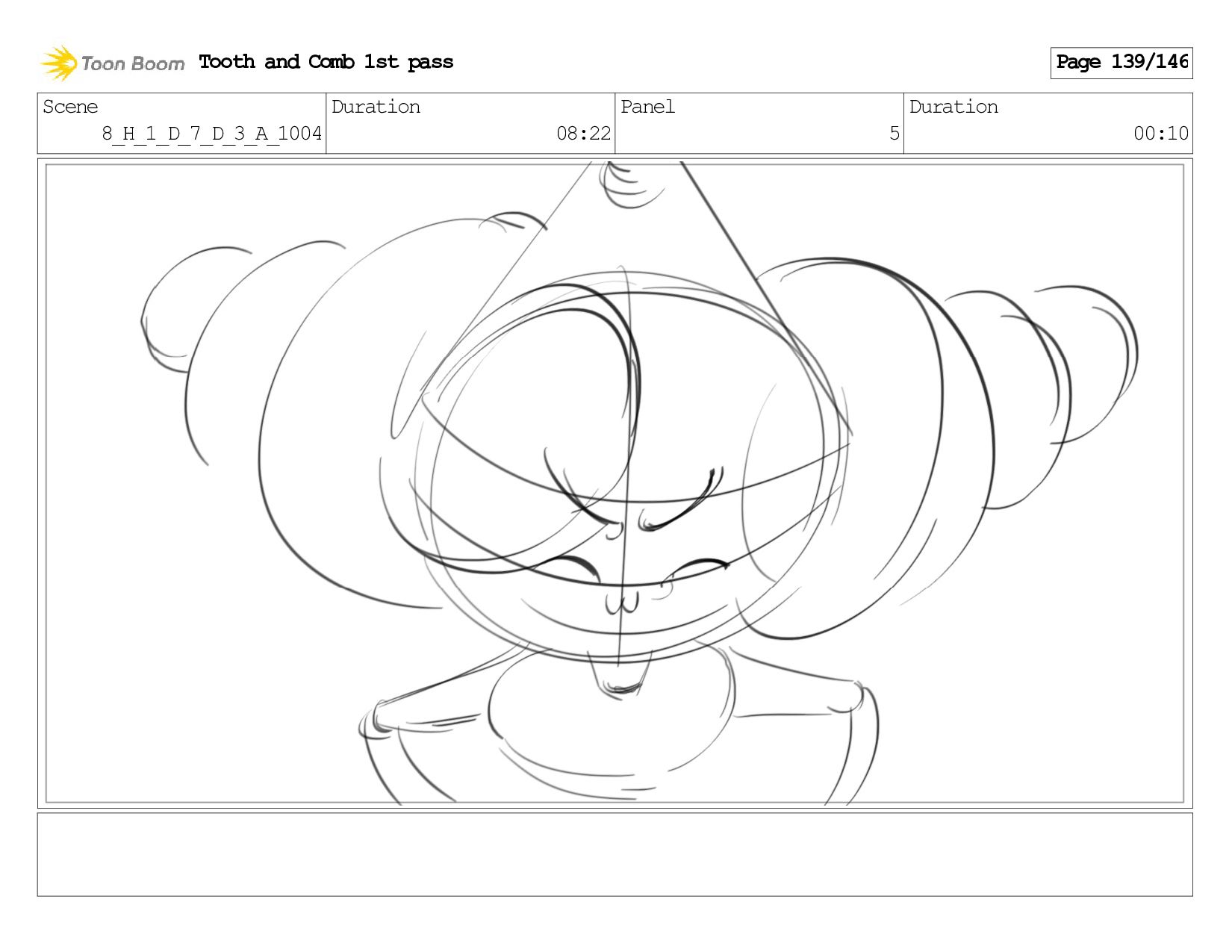Click the Toon Boom logo
Image resolution: width=1232 pixels, height=952 pixels.
pyautogui.click(x=112, y=63)
